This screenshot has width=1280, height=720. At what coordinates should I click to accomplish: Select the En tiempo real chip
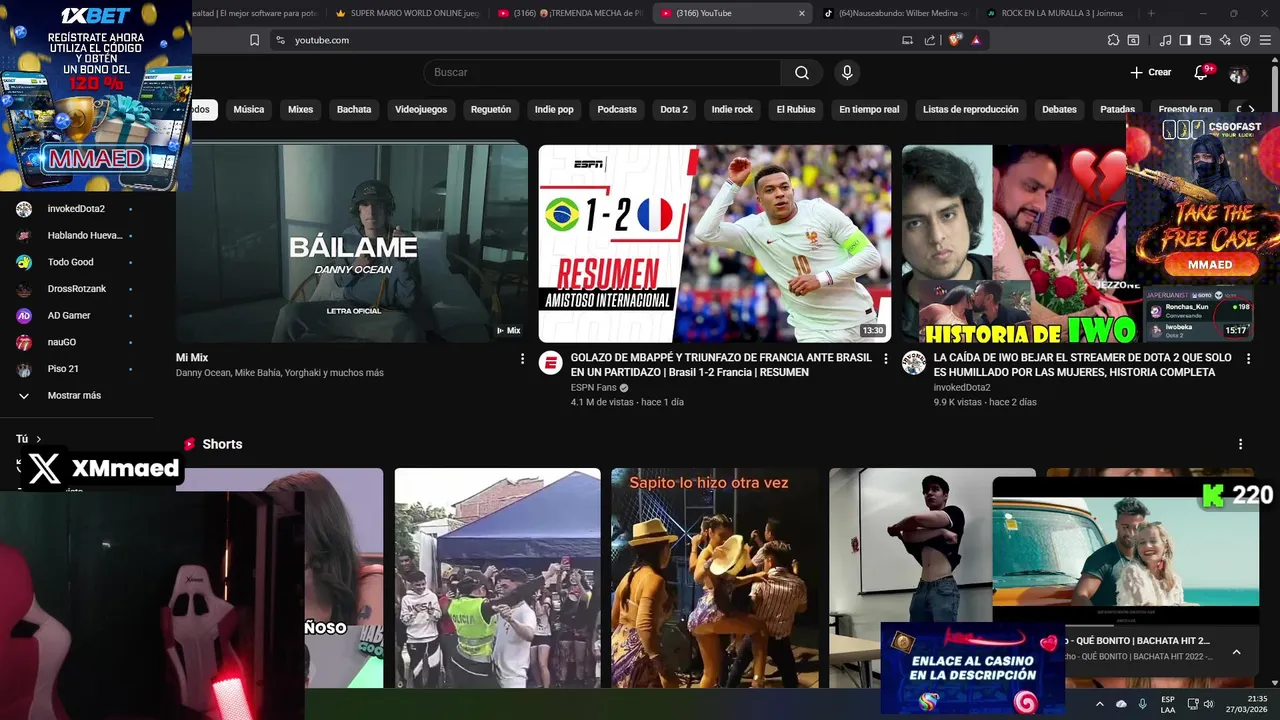tap(869, 109)
